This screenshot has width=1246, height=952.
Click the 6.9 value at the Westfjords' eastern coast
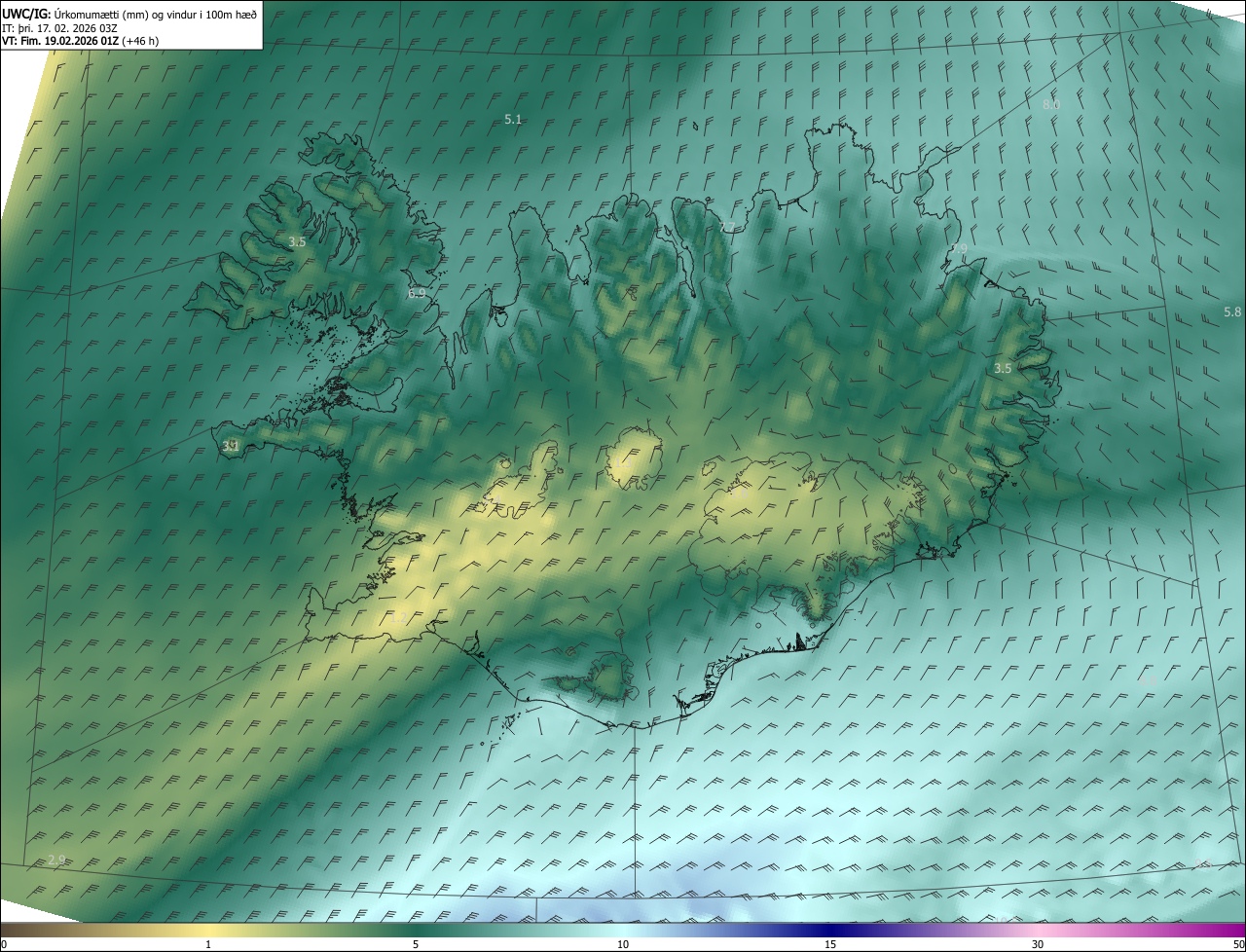417,292
